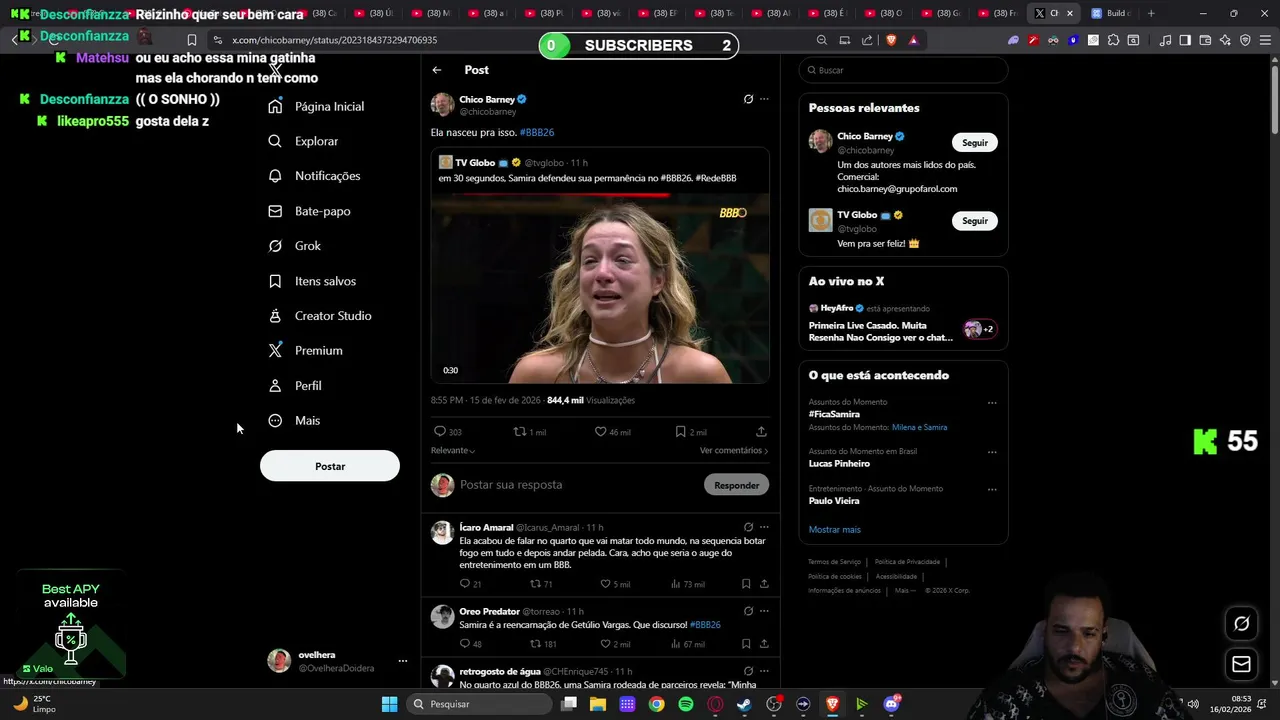Image resolution: width=1280 pixels, height=720 pixels.
Task: Follow Chico Barney with Seguir button
Action: coord(975,142)
